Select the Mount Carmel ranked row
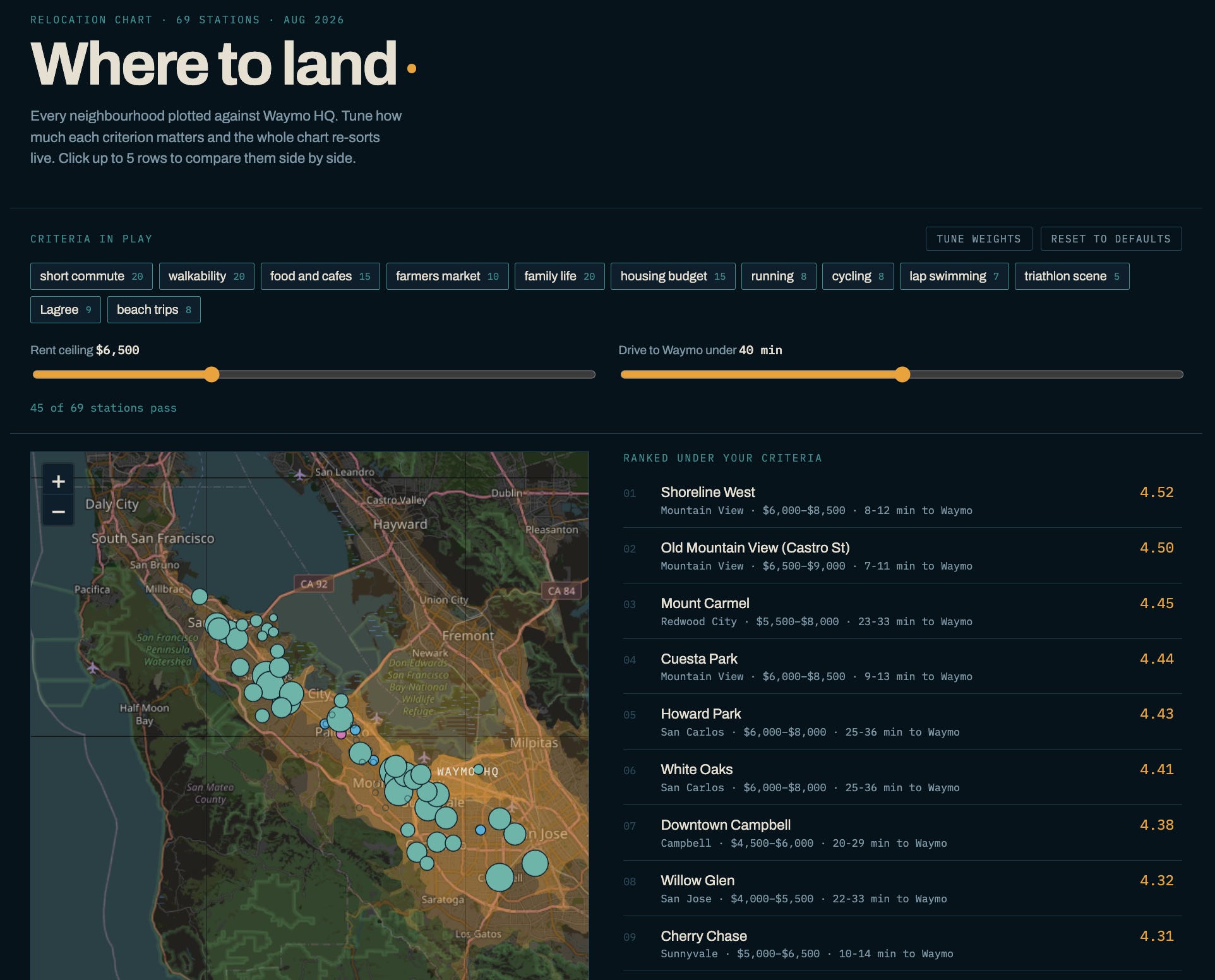1215x980 pixels. pos(902,611)
